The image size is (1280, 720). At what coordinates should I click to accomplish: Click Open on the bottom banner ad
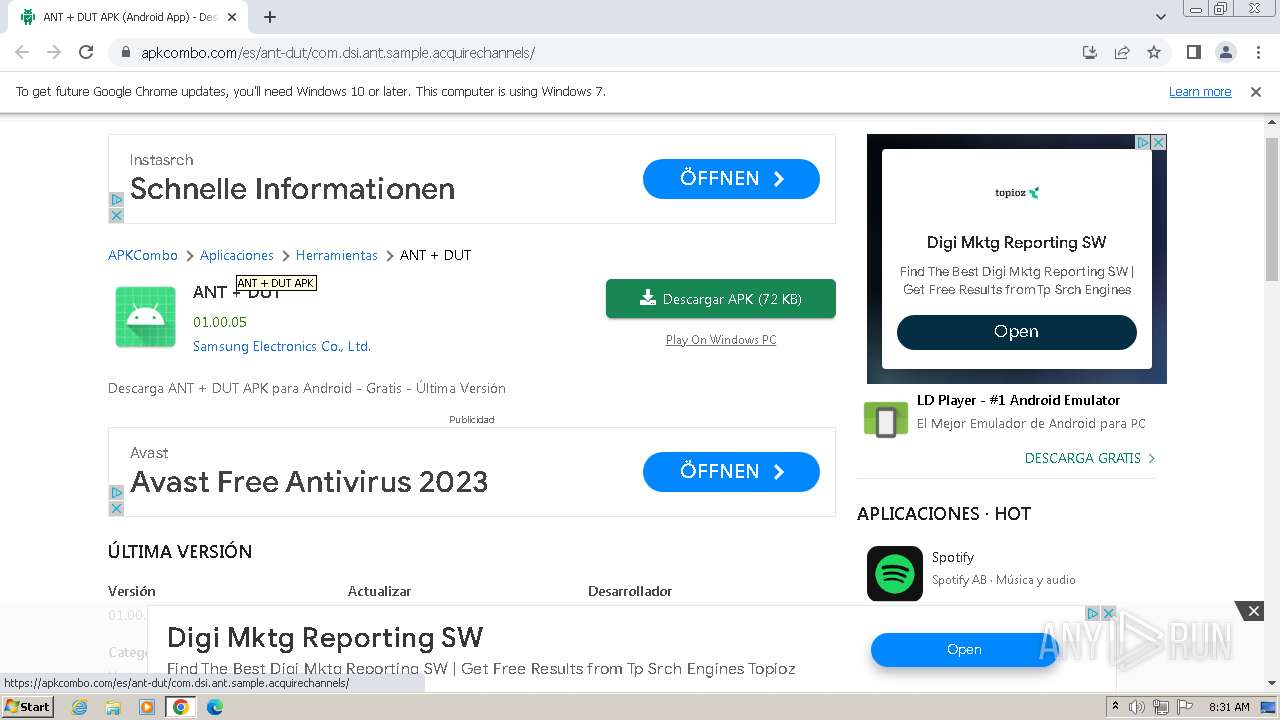[x=964, y=650]
